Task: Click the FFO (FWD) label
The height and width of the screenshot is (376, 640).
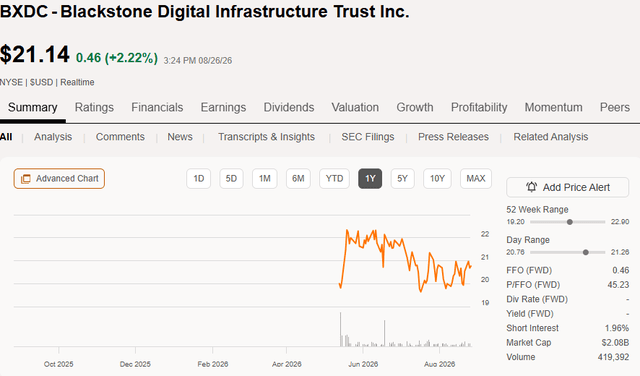Action: coord(529,270)
